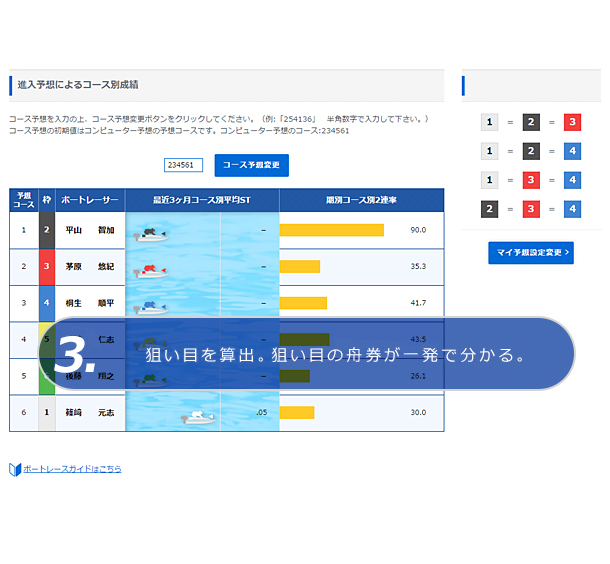The image size is (610, 564).
Task: Click the red frame badge 3 in the racer table
Action: click(47, 267)
